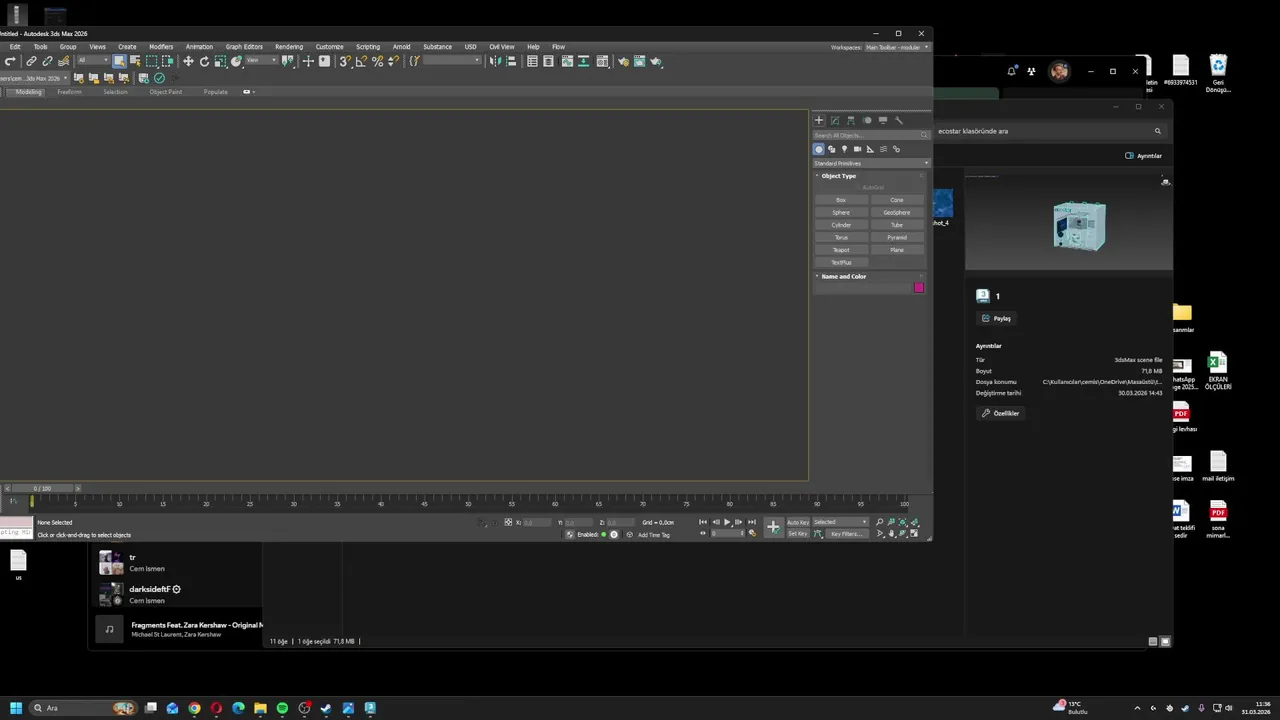The image size is (1280, 720).
Task: Open the Utilities wrench panel tab
Action: click(899, 120)
